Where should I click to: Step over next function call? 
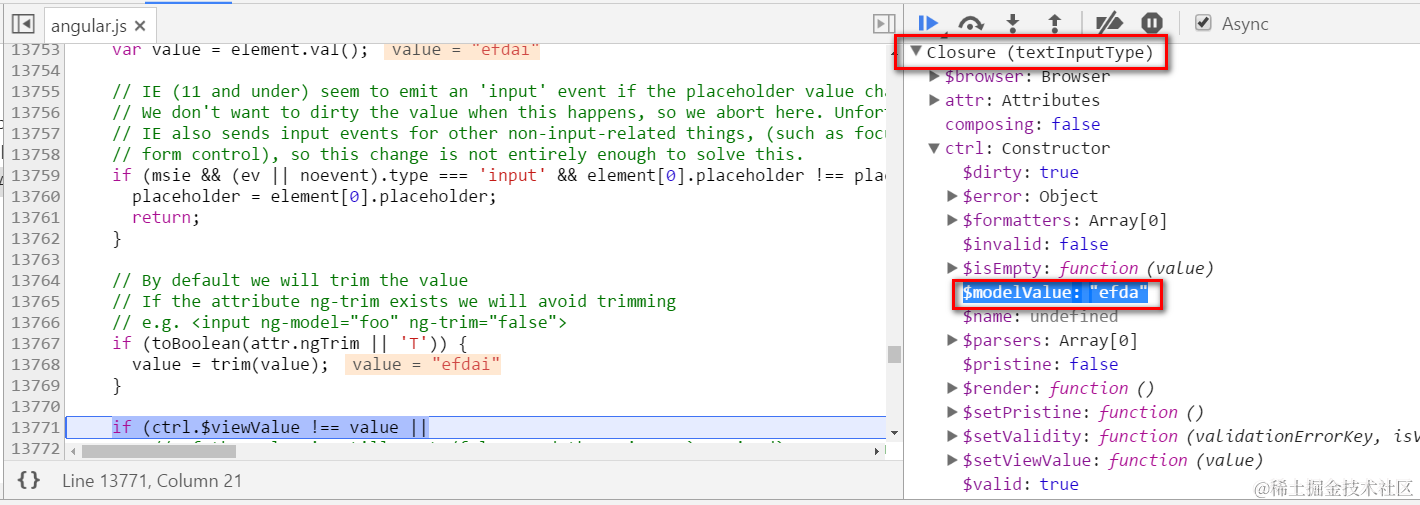click(971, 23)
